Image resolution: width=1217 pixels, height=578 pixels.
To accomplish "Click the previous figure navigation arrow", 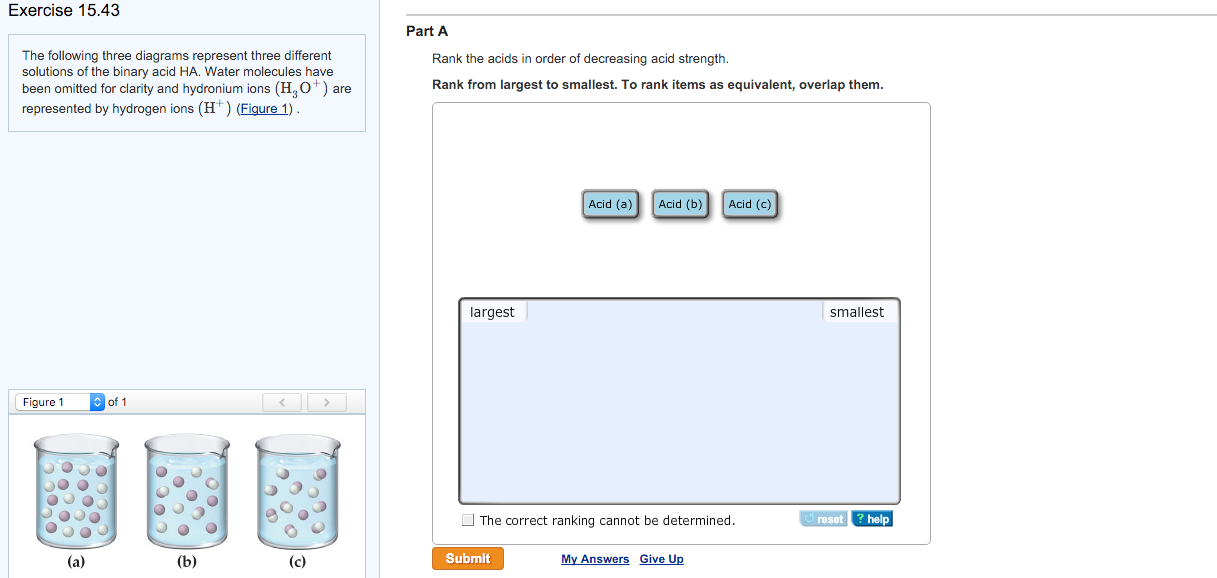I will (x=281, y=401).
